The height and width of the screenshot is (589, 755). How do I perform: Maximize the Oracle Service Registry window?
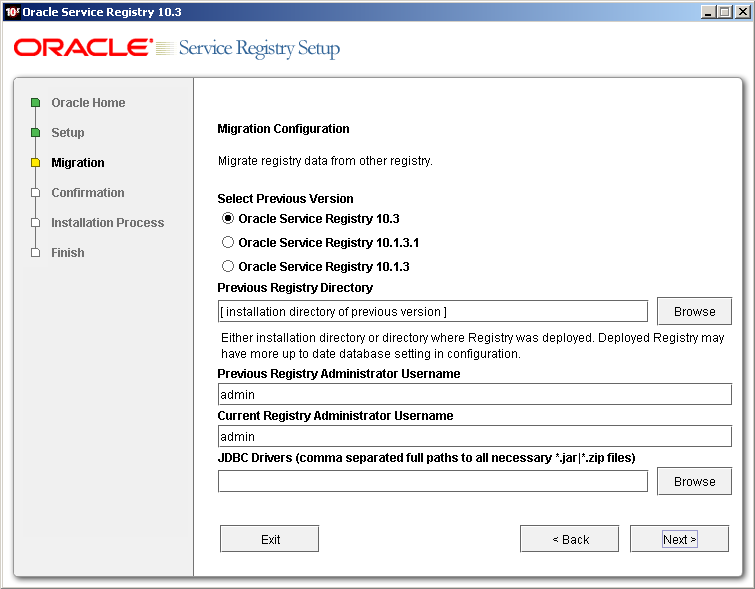coord(725,12)
